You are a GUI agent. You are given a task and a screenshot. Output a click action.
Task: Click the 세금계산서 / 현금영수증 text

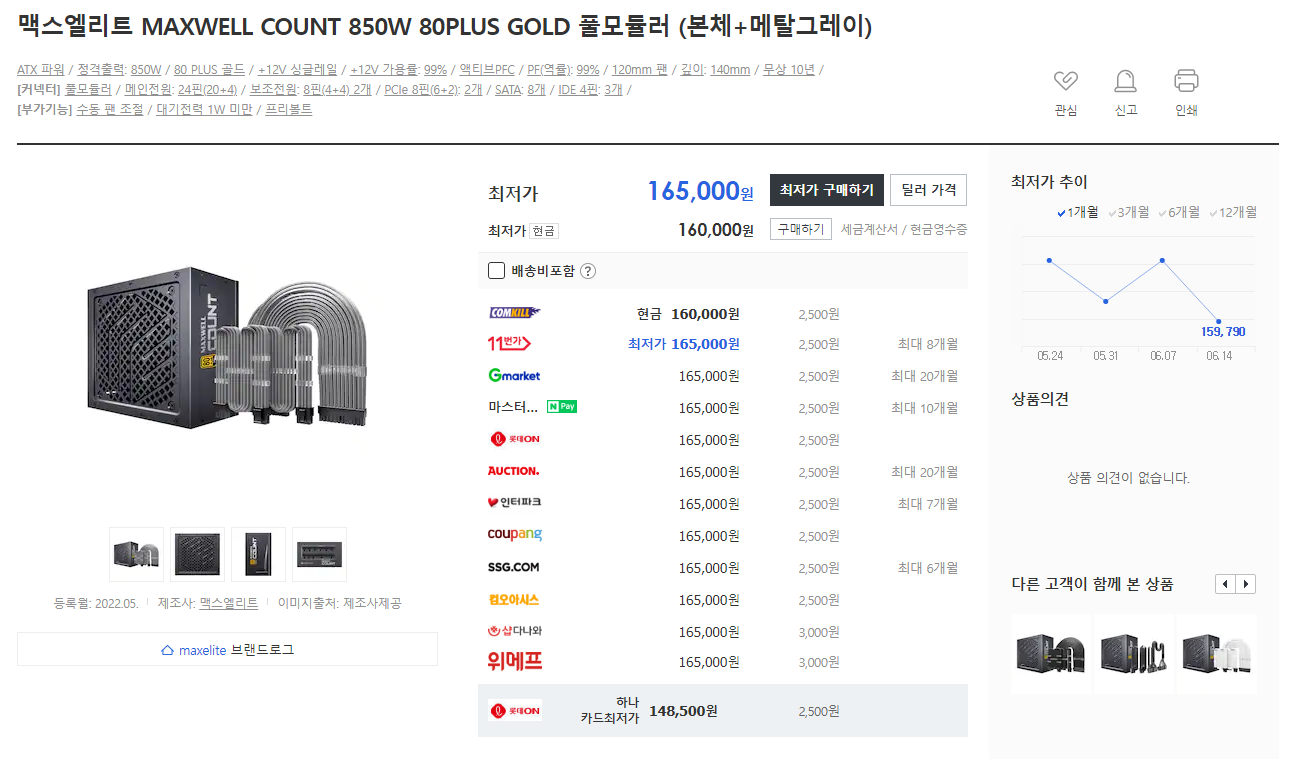pos(904,230)
